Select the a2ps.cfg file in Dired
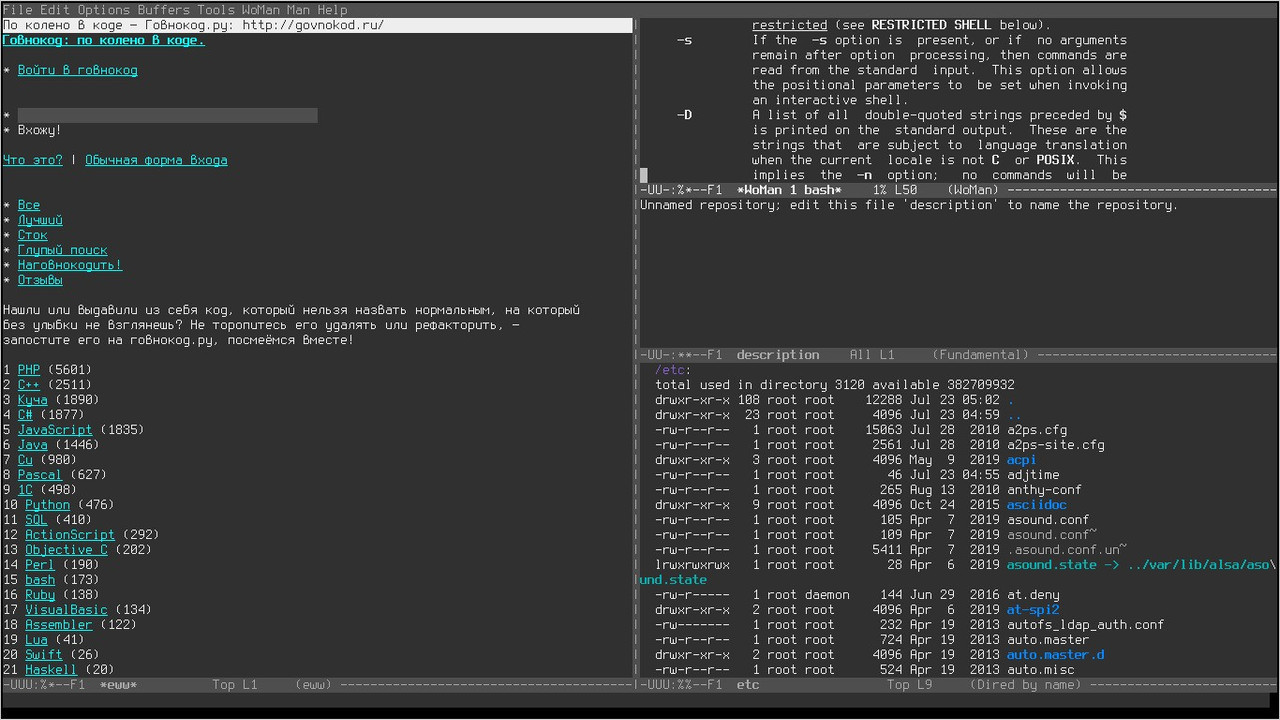 (1037, 430)
